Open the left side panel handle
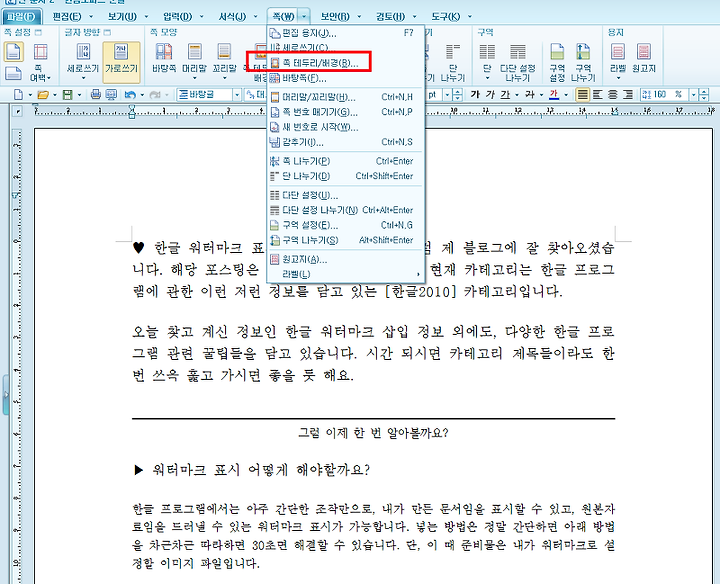This screenshot has height=584, width=720. [x=5, y=394]
